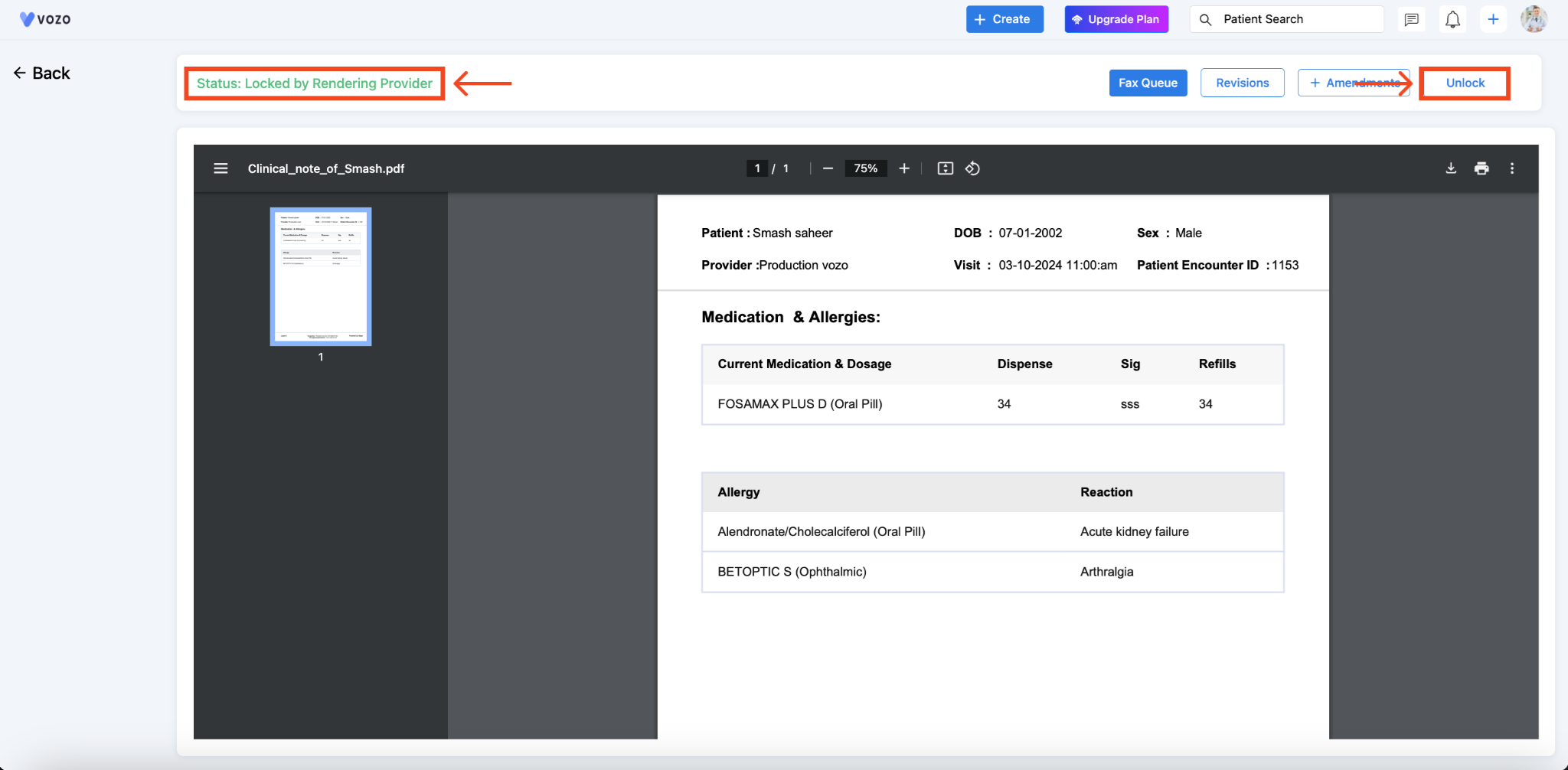Select page 1 thumbnail
Viewport: 1568px width, 770px height.
(x=321, y=276)
